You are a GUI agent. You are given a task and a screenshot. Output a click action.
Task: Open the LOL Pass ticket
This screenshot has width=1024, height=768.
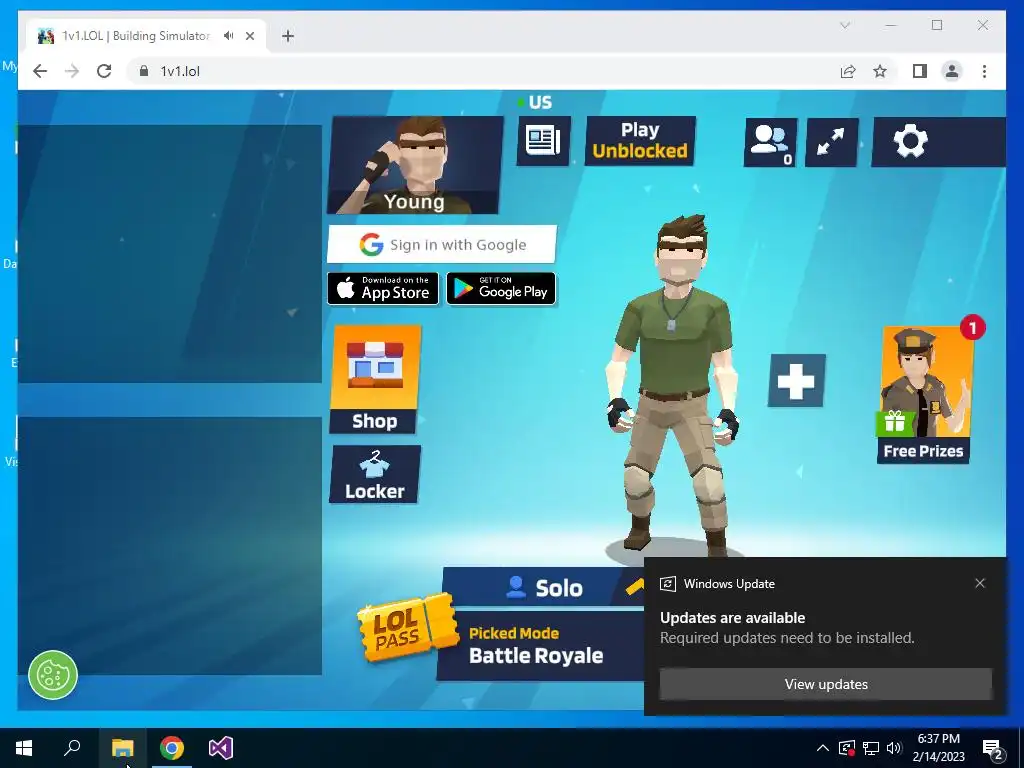click(407, 627)
